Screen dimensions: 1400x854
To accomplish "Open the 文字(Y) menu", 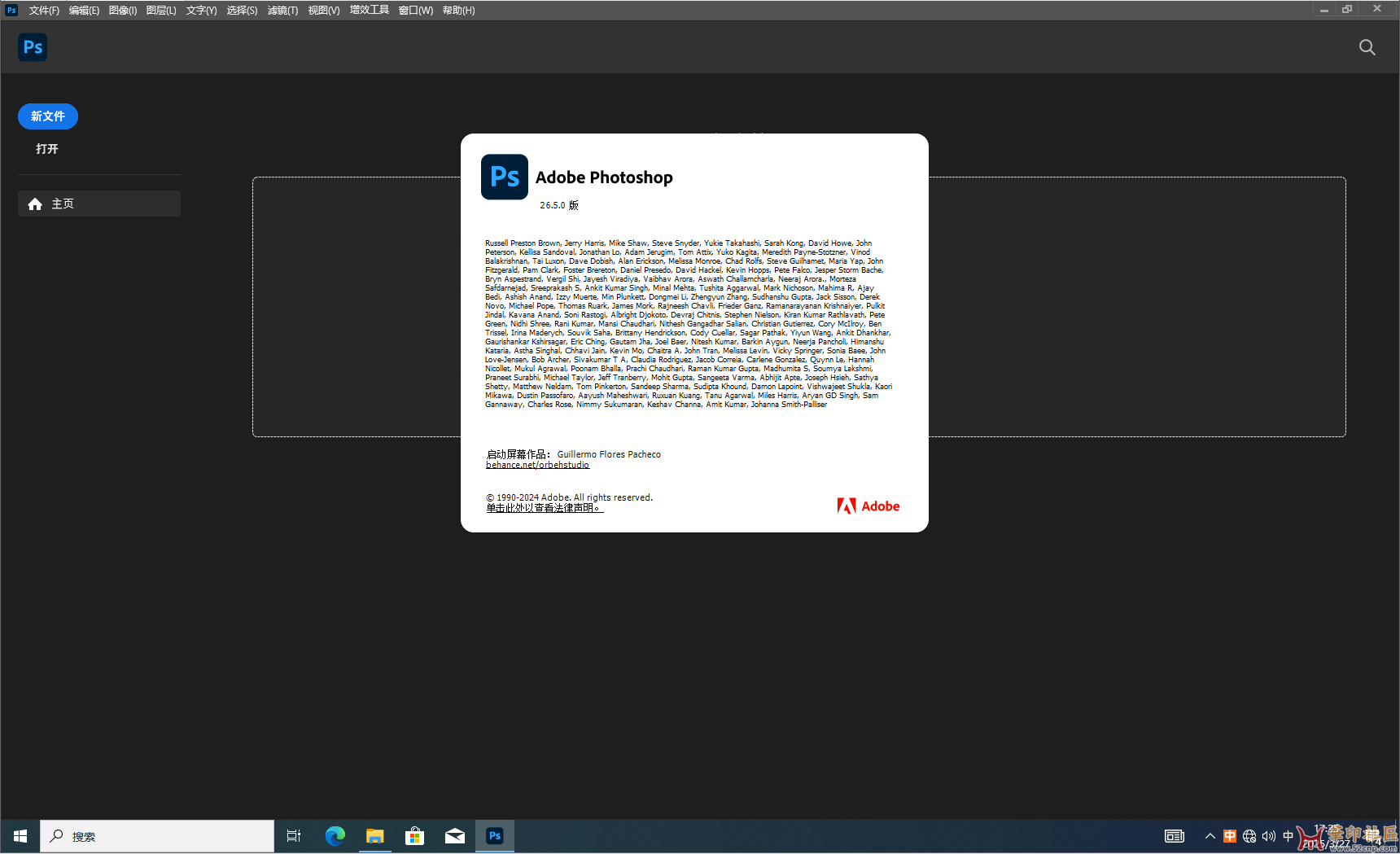I will click(x=201, y=11).
